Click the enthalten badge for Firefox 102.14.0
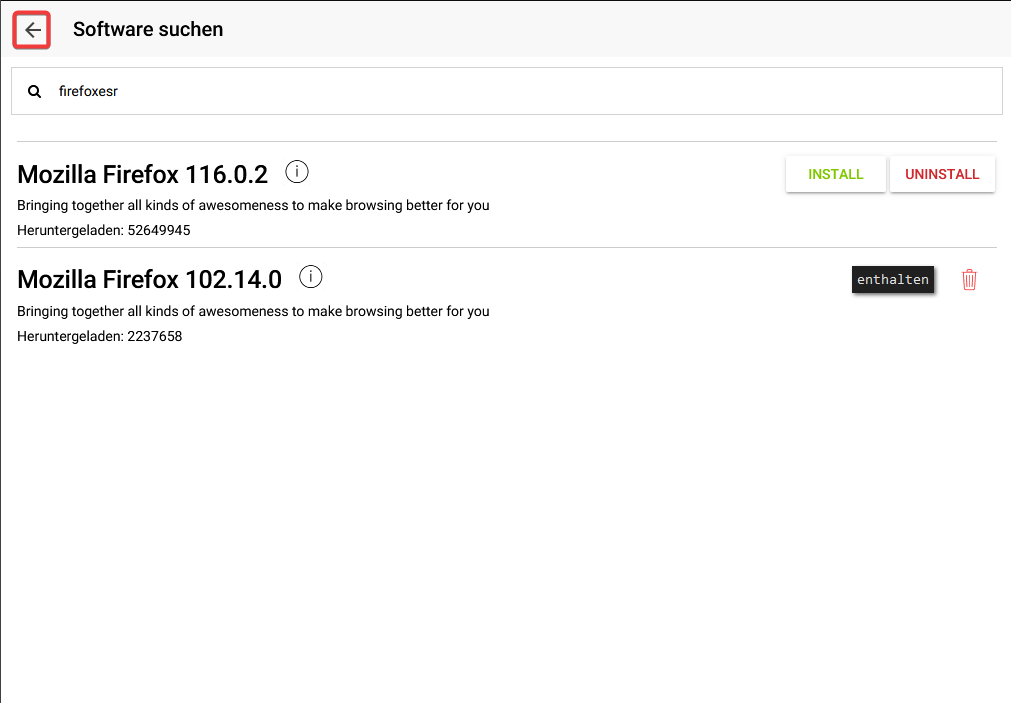The width and height of the screenshot is (1011, 703). (892, 279)
